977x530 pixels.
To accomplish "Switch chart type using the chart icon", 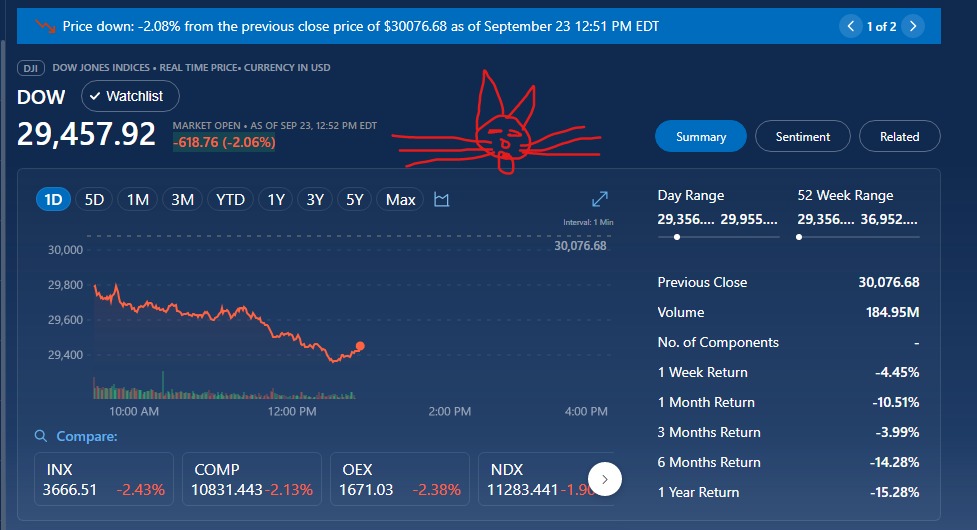I will point(442,200).
